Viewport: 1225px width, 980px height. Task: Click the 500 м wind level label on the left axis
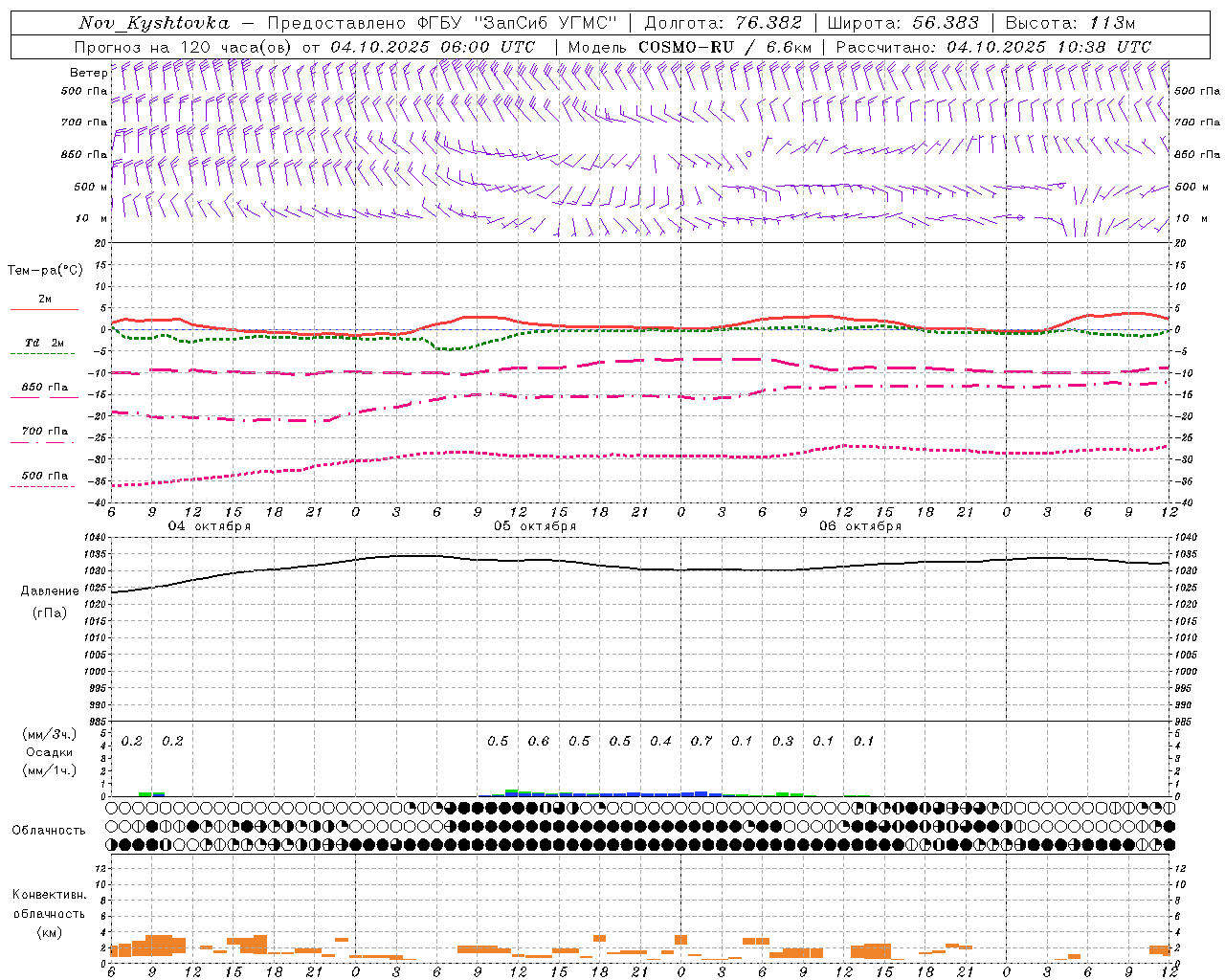coord(91,187)
